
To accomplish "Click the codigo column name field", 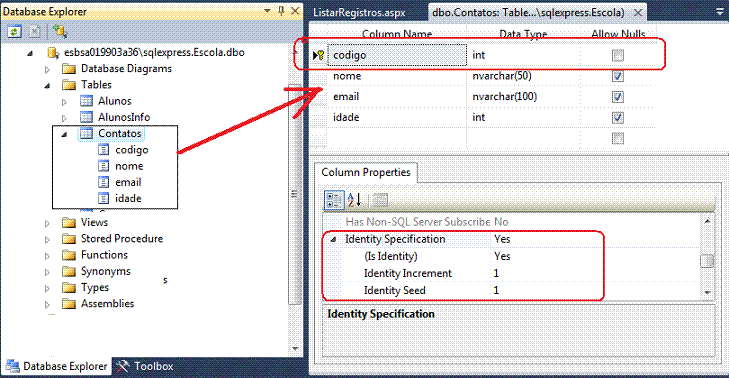I will [397, 55].
